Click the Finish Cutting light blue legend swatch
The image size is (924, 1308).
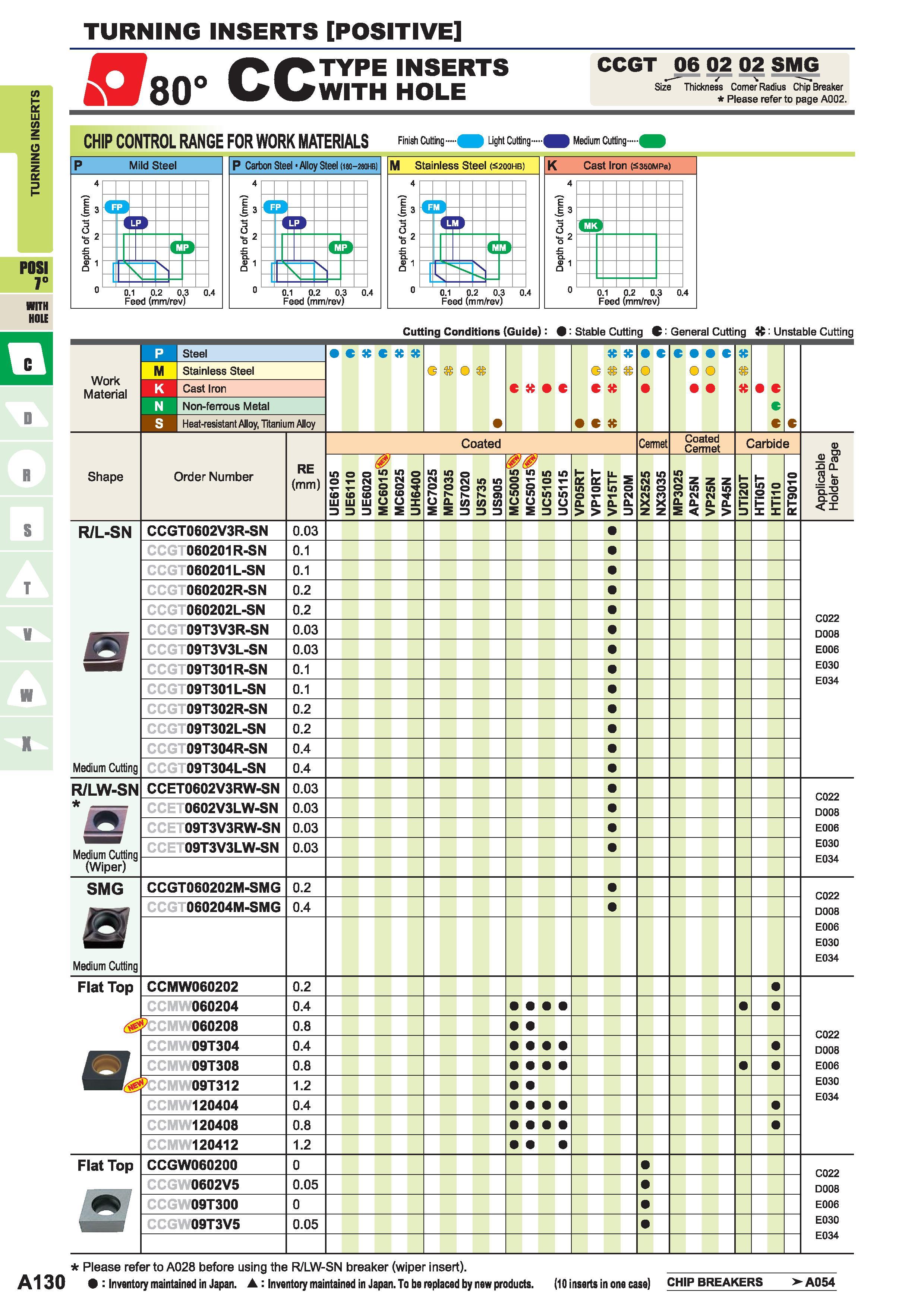pyautogui.click(x=470, y=141)
